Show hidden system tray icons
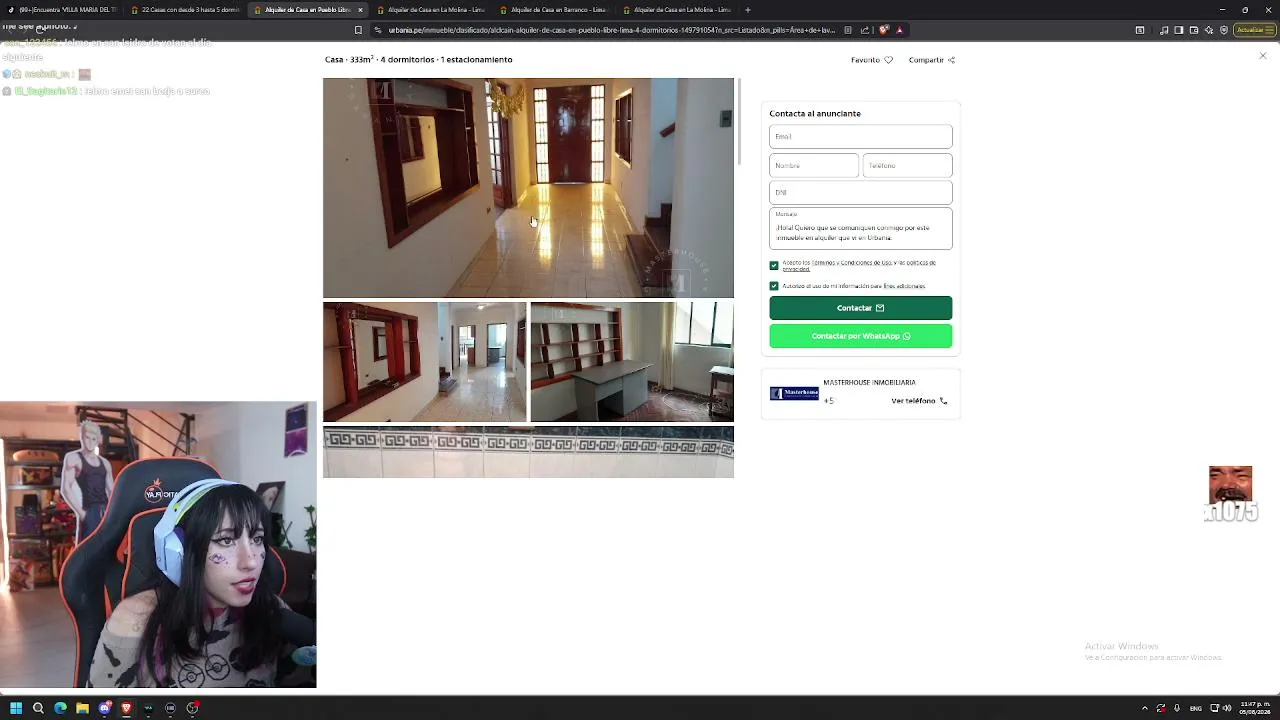The width and height of the screenshot is (1280, 720). click(1145, 708)
